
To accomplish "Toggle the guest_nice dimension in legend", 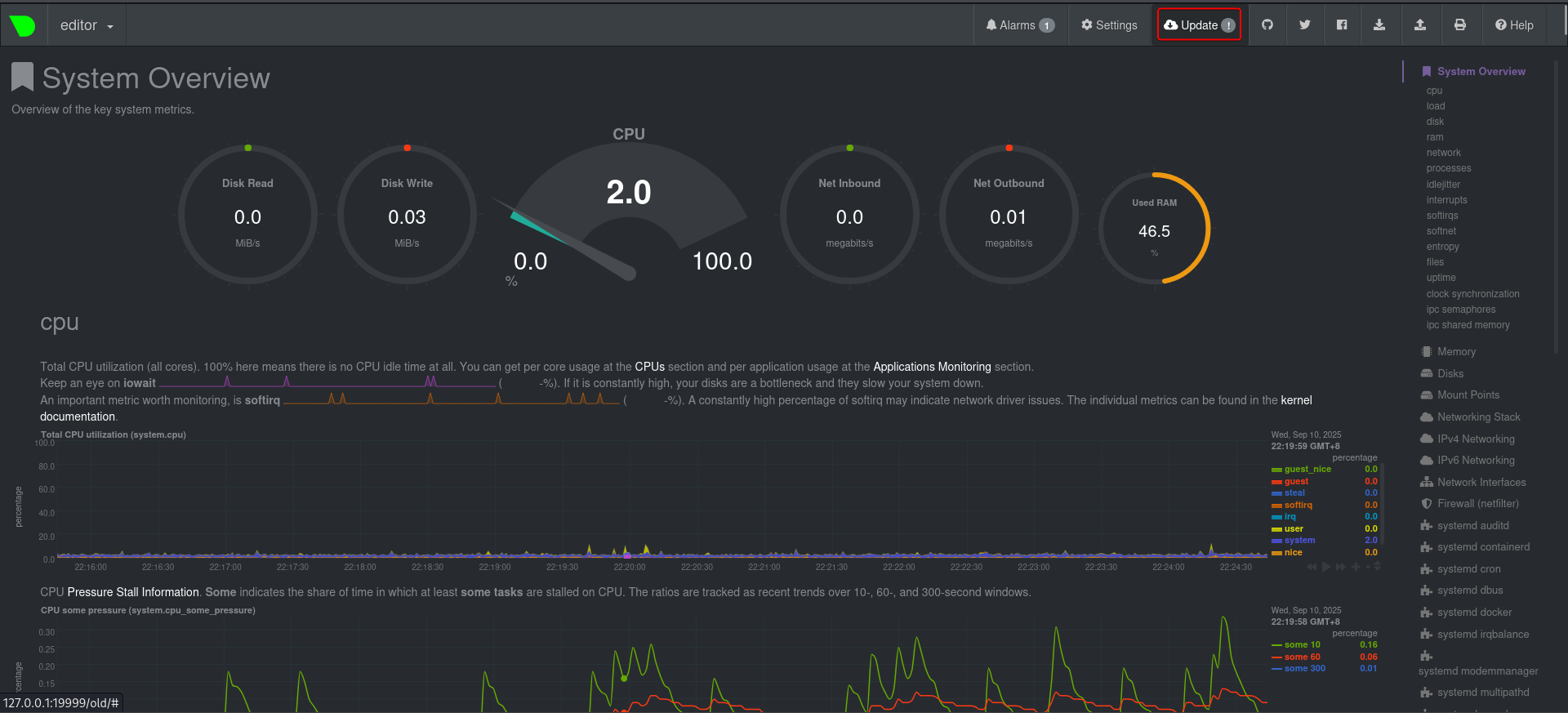I will click(x=1307, y=470).
